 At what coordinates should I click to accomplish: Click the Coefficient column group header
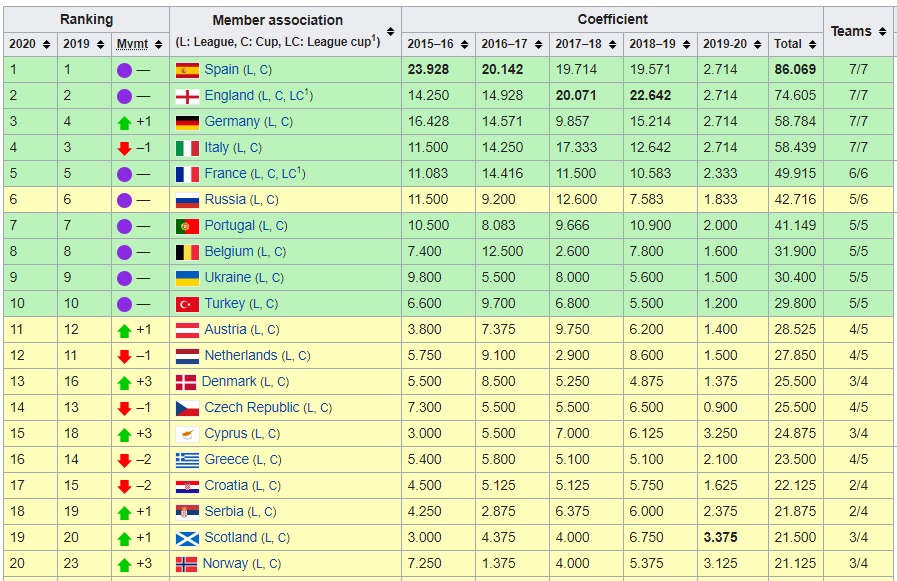coord(612,19)
